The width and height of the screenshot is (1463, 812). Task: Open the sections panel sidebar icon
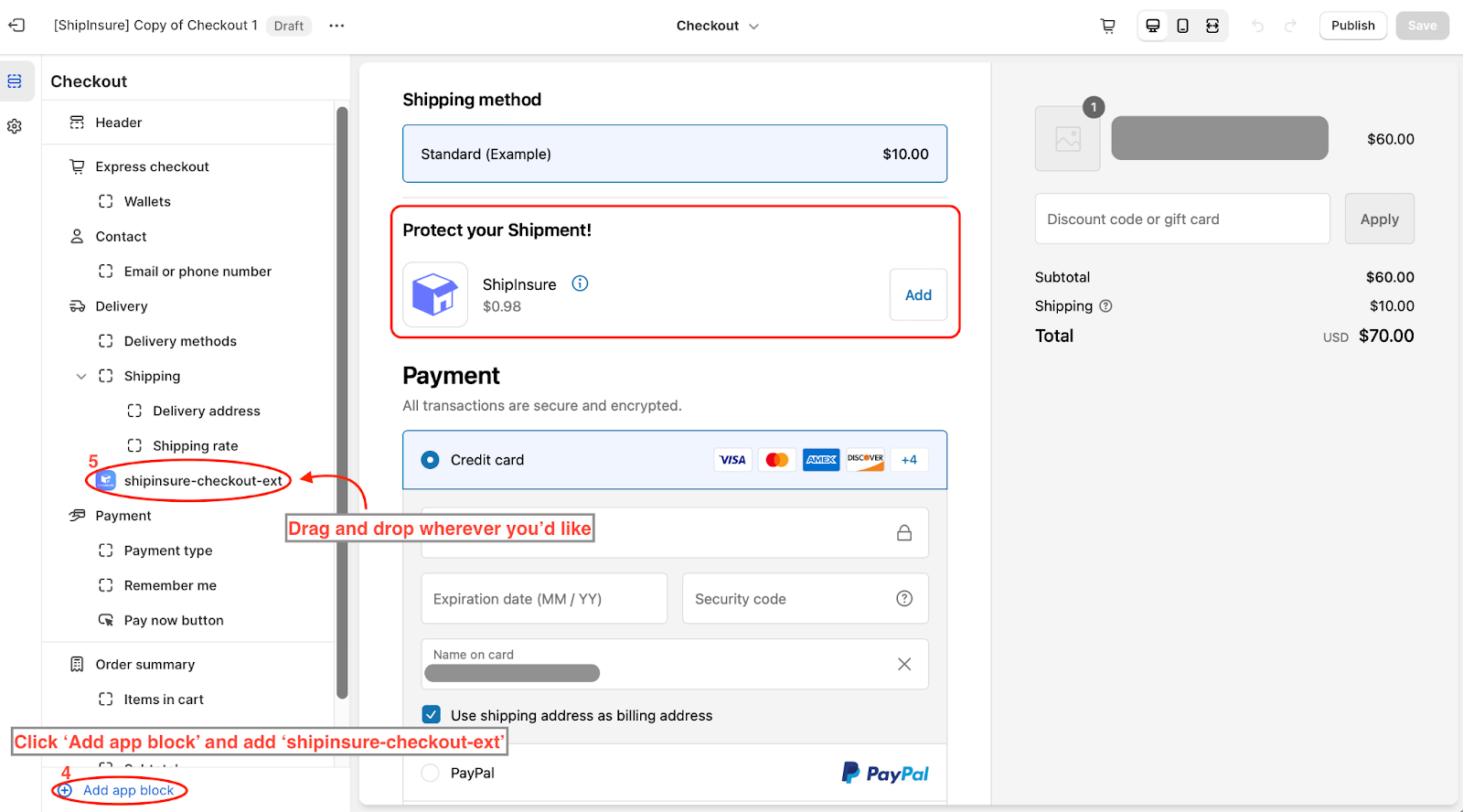coord(15,81)
